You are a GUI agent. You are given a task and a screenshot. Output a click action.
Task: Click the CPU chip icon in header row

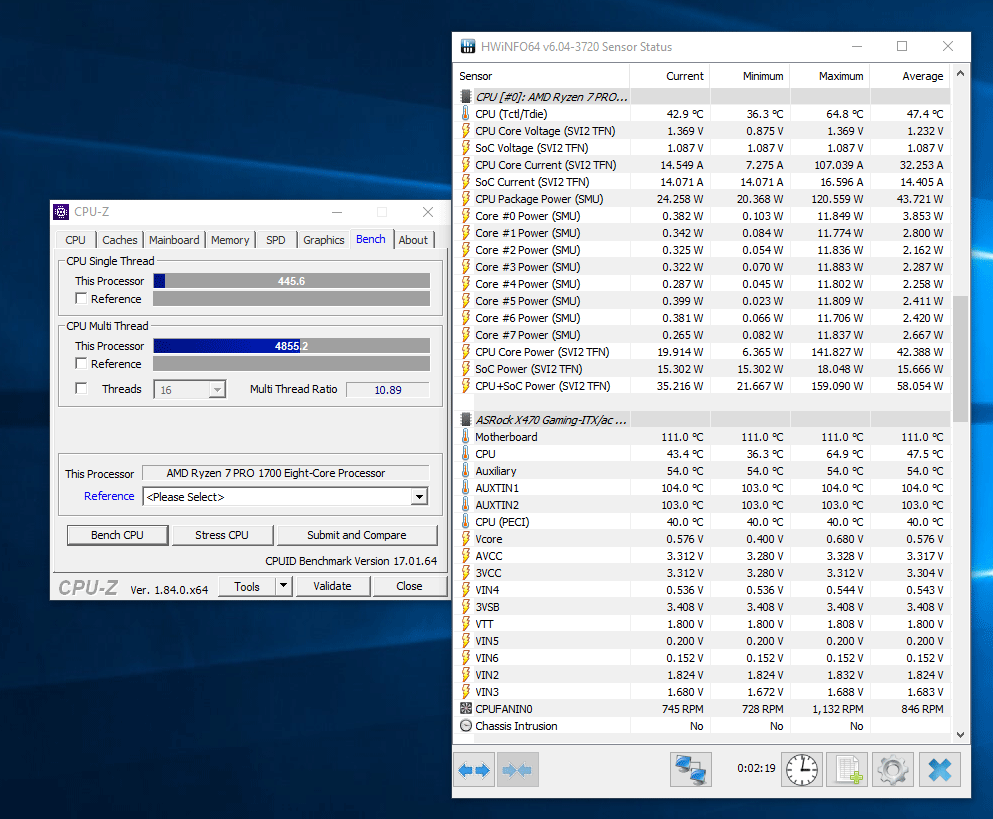coord(465,96)
